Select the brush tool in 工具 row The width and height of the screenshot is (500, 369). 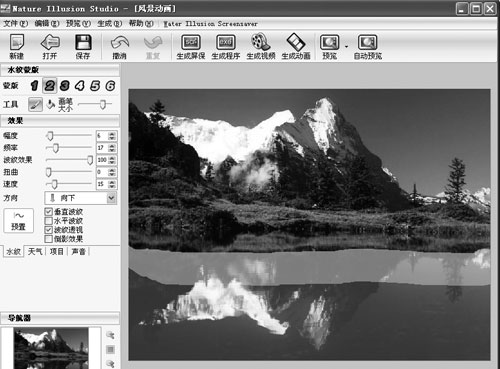[x=35, y=104]
